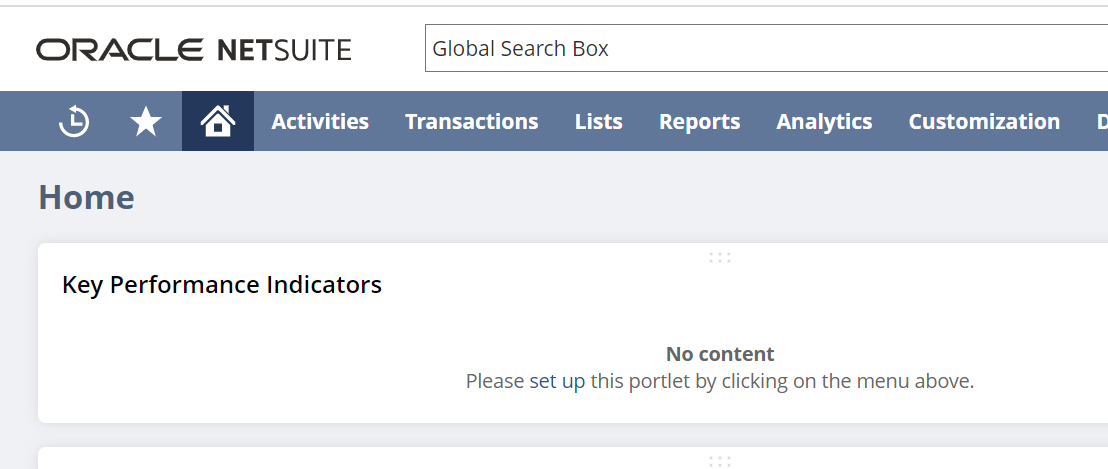Open the cut-off menu after Customization

point(1102,121)
